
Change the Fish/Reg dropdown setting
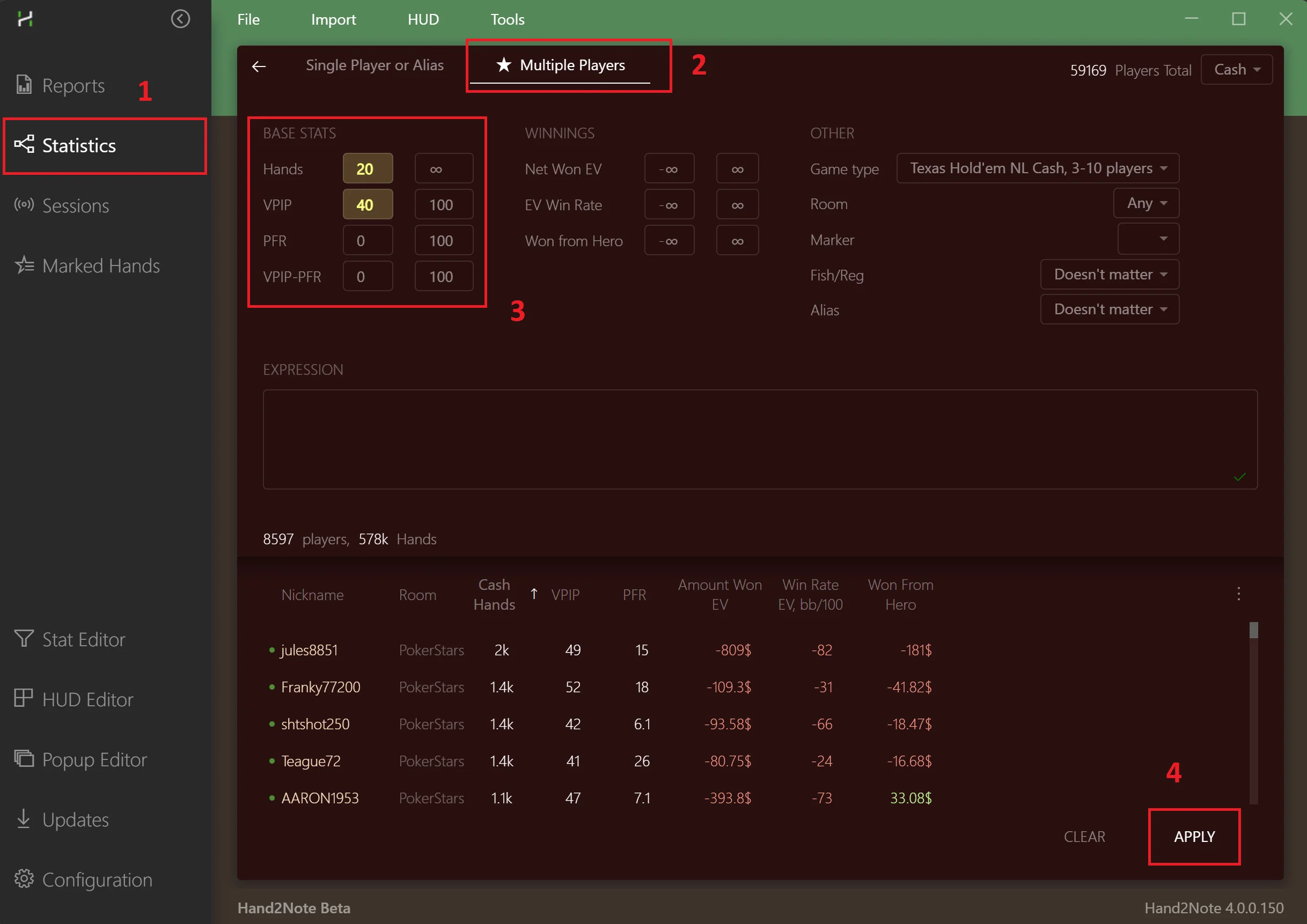(1109, 274)
